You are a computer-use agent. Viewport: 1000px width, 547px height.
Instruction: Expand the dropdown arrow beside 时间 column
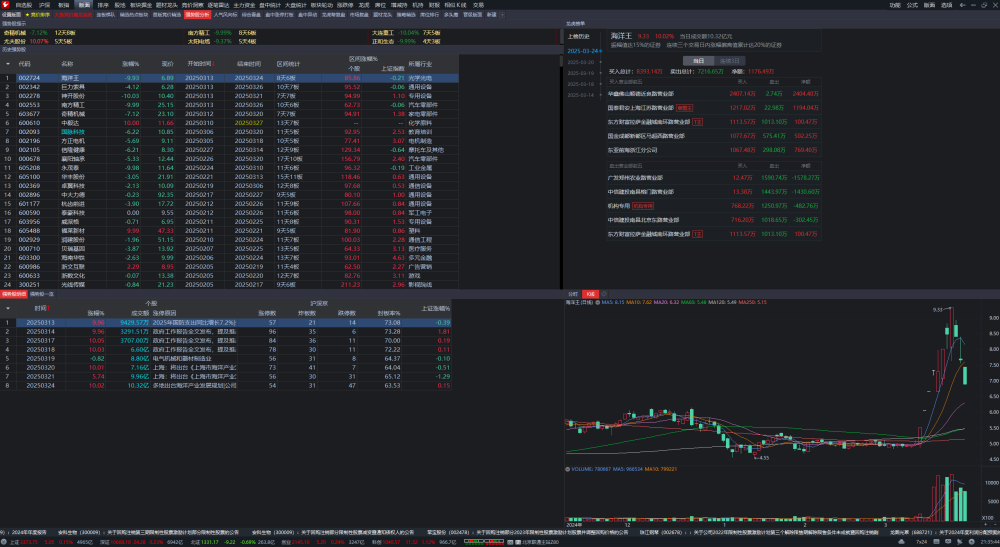tap(8, 309)
